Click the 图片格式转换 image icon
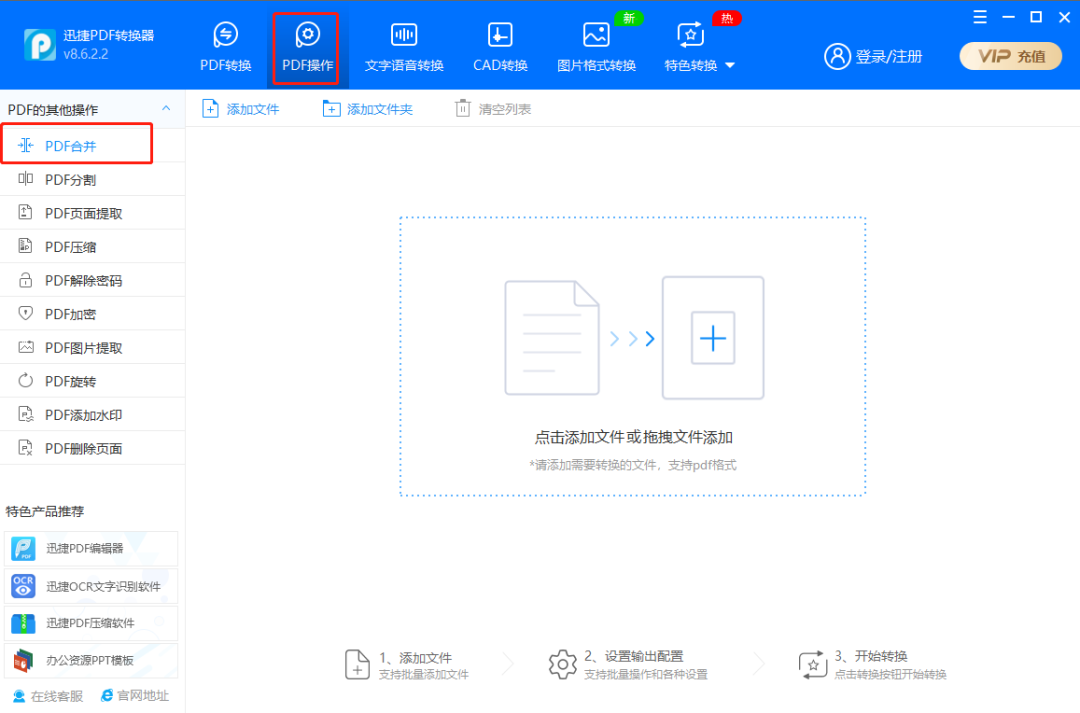 (x=596, y=34)
